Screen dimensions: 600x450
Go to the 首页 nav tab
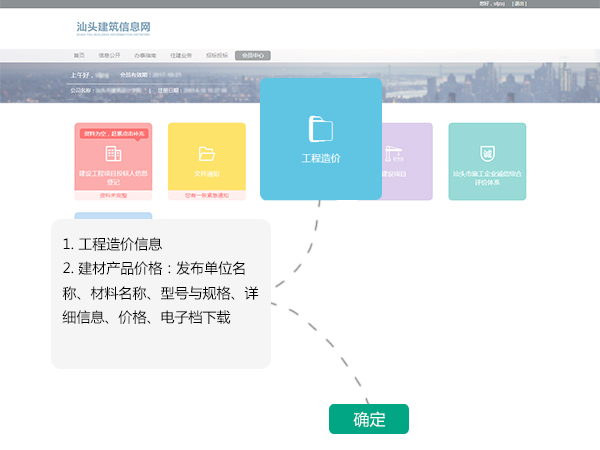pyautogui.click(x=79, y=56)
